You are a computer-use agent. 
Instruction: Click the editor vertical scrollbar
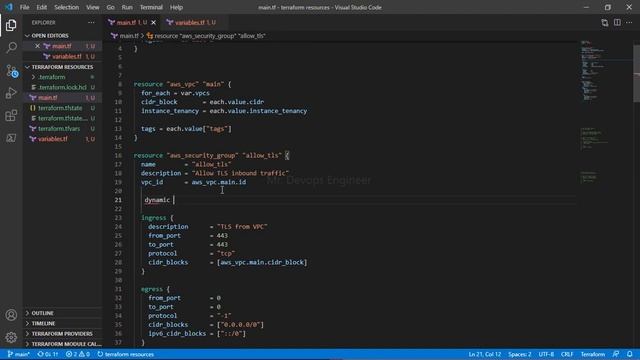click(636, 73)
